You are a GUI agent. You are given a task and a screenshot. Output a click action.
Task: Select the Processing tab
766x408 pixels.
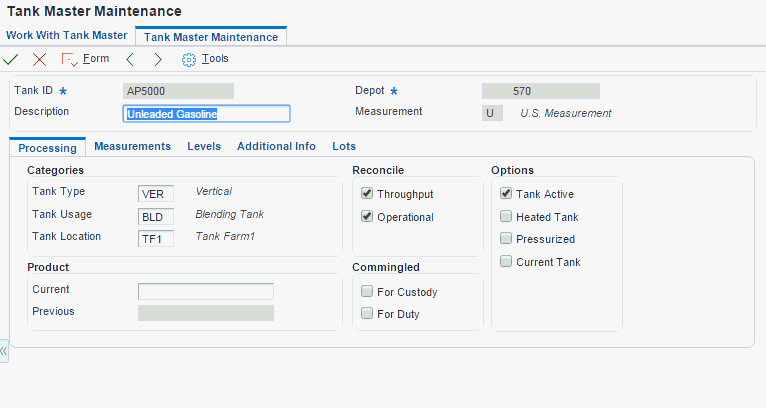tap(47, 148)
